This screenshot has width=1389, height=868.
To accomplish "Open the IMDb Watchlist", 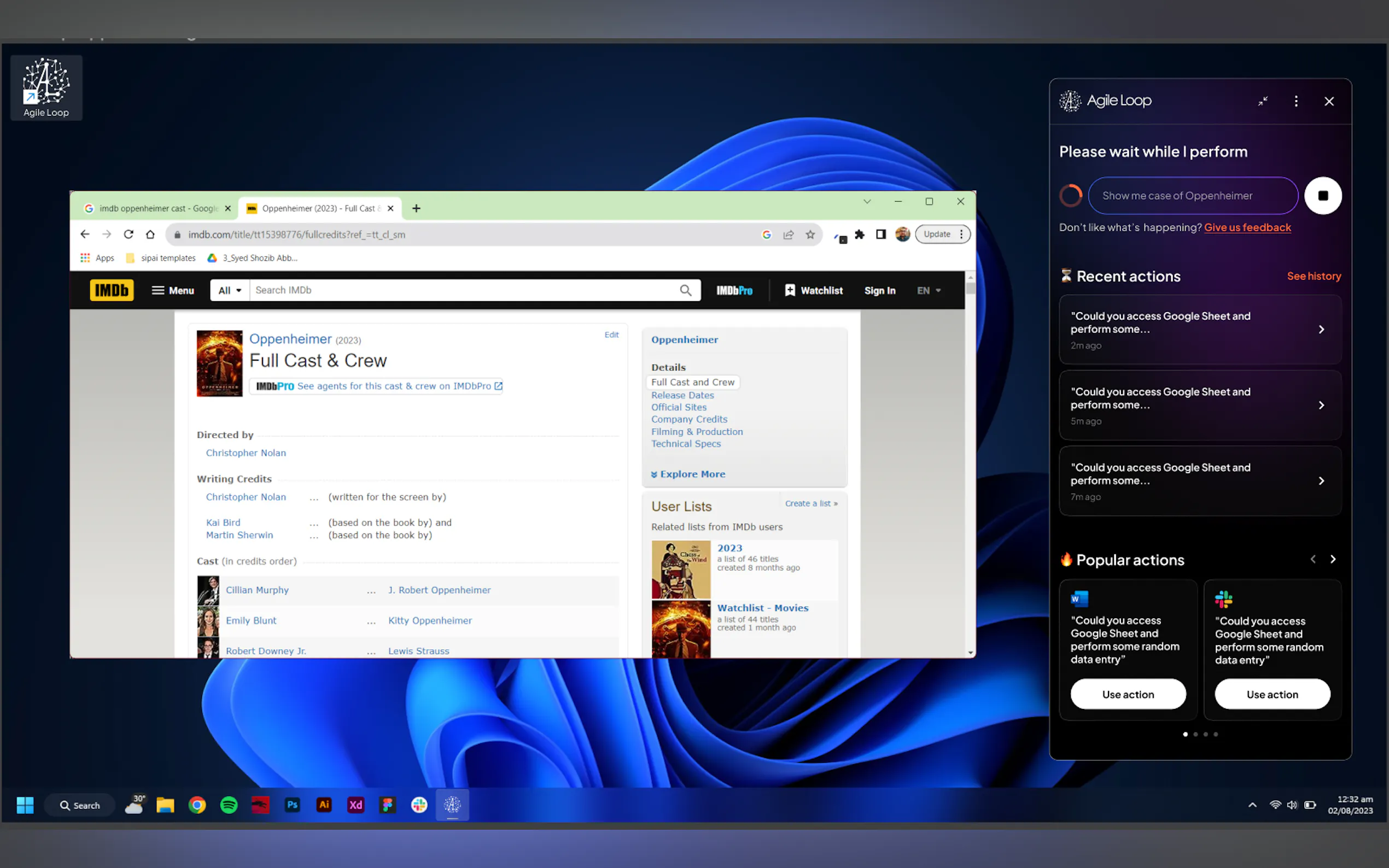I will 814,290.
